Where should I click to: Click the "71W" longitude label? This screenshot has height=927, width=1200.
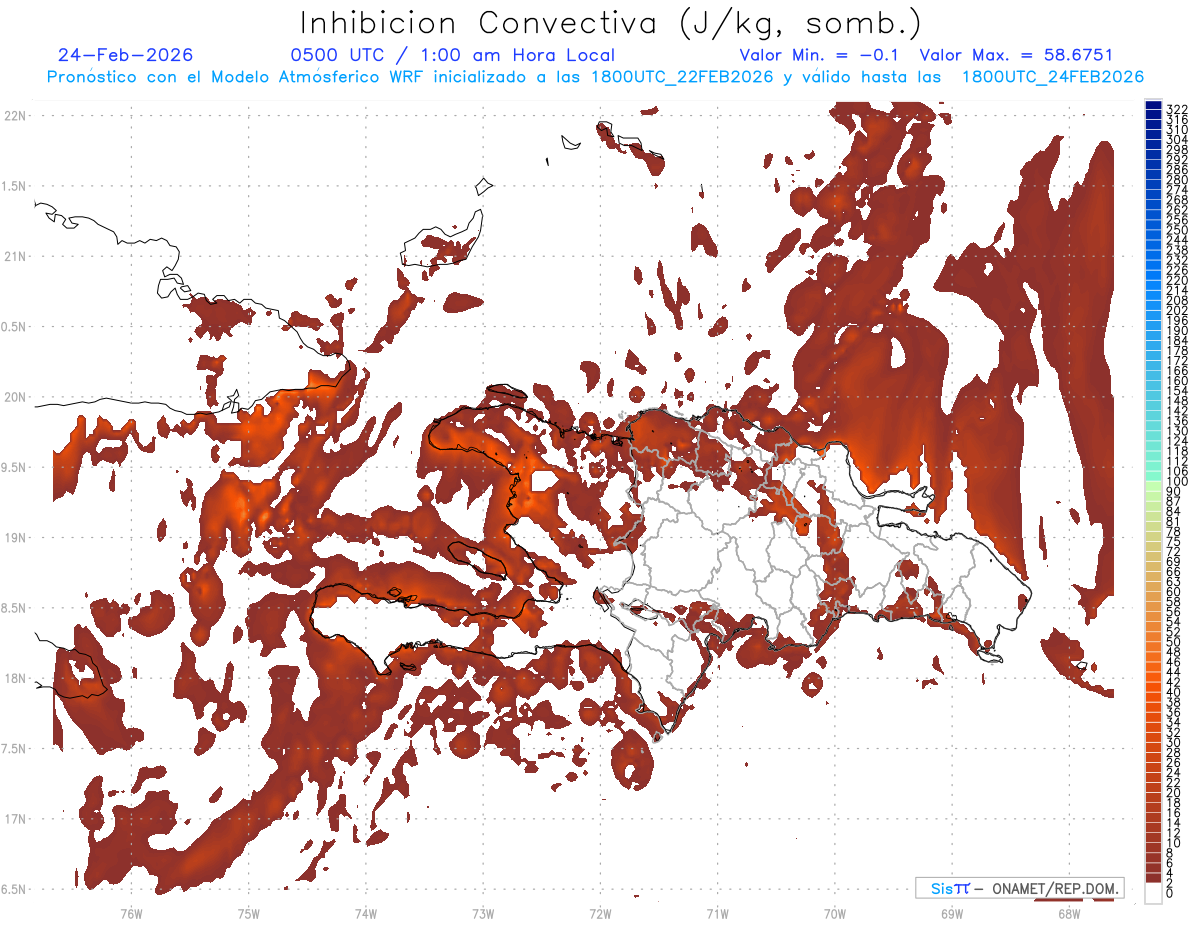tap(718, 913)
